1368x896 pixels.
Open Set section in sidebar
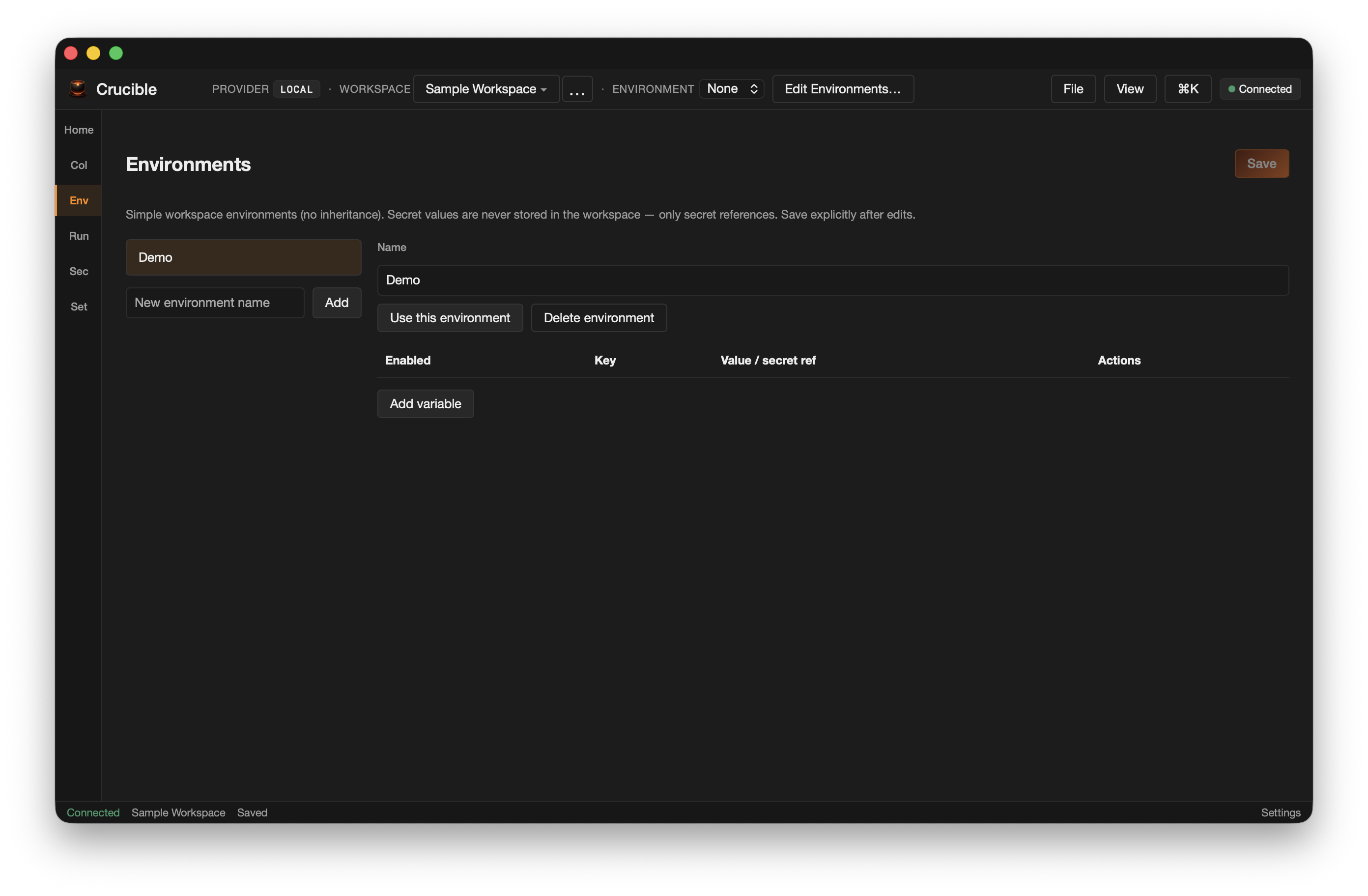click(x=79, y=307)
